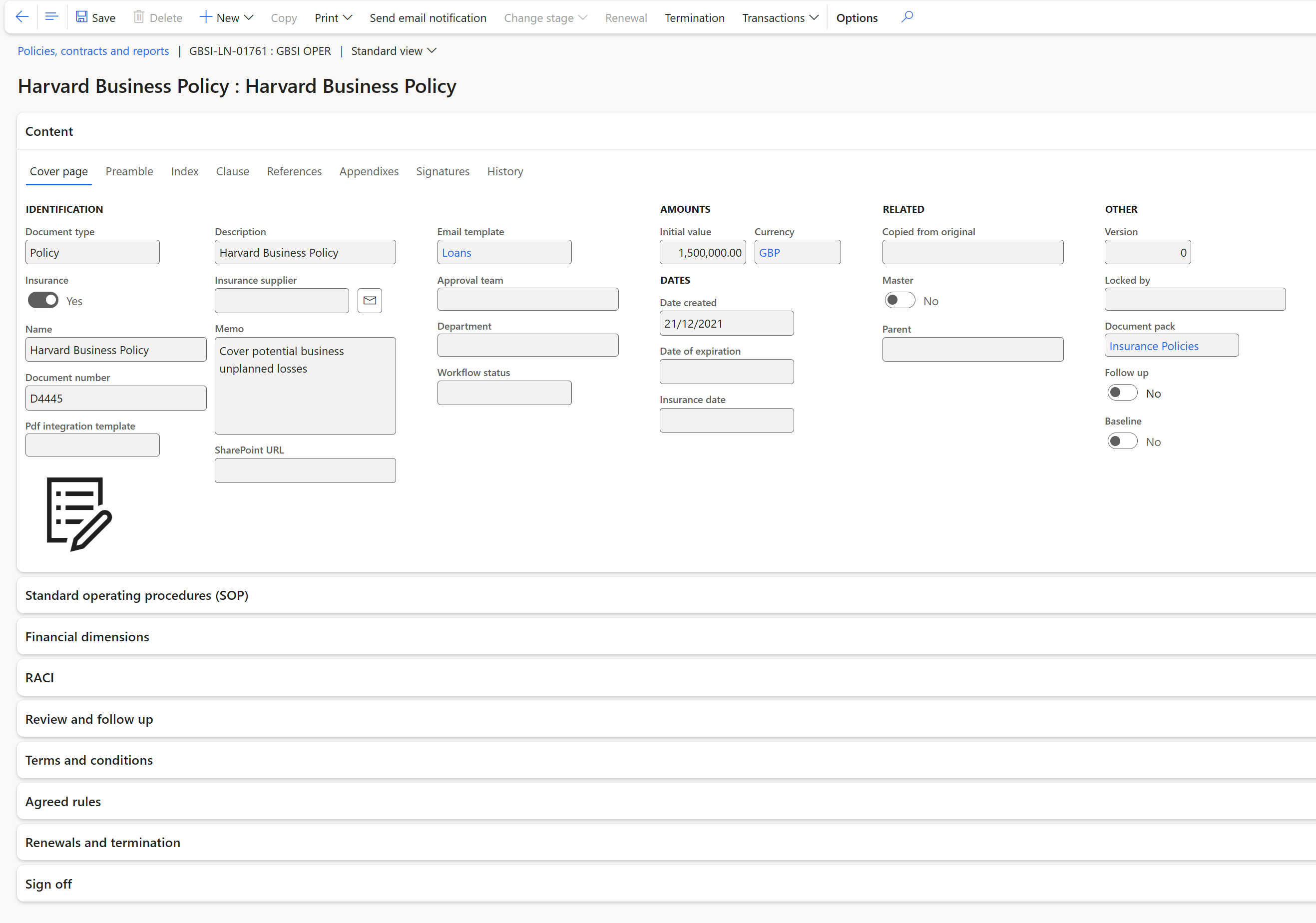Viewport: 1316px width, 923px height.
Task: Click the Parent field
Action: [973, 350]
